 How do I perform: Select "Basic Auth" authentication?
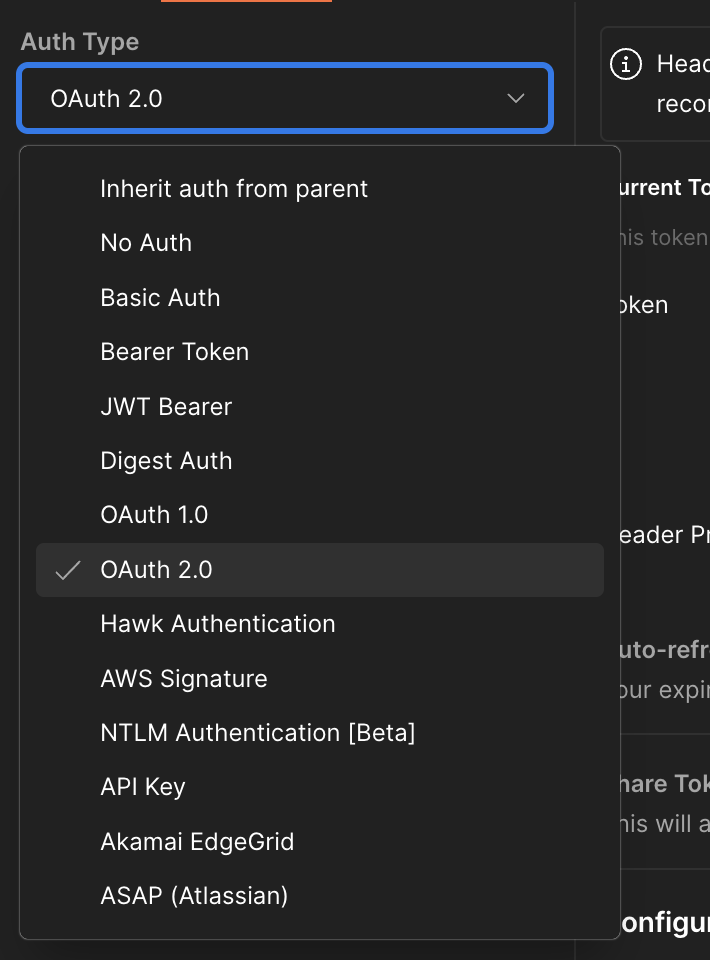point(160,297)
